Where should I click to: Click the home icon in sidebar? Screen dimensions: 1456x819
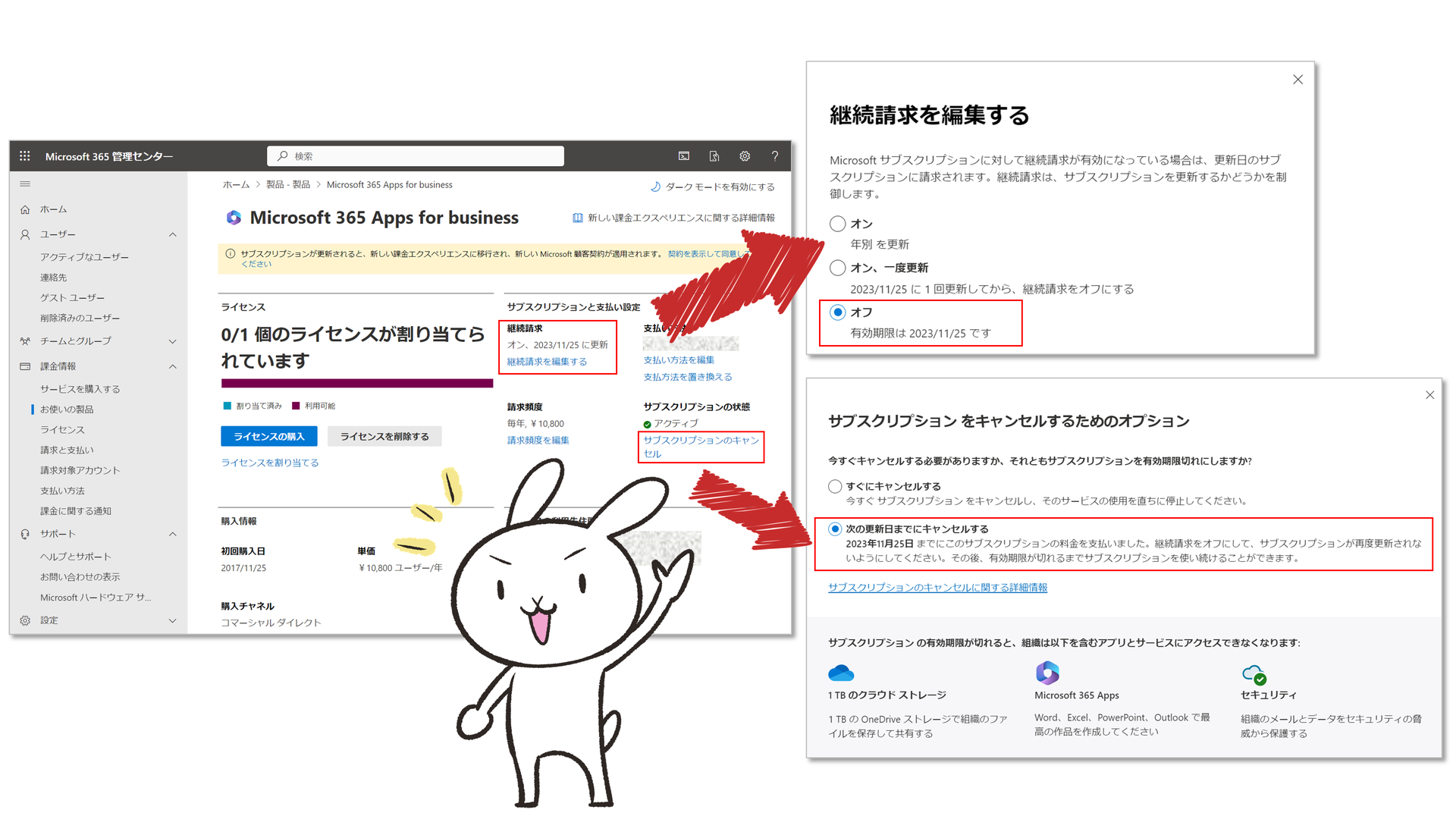coord(25,209)
